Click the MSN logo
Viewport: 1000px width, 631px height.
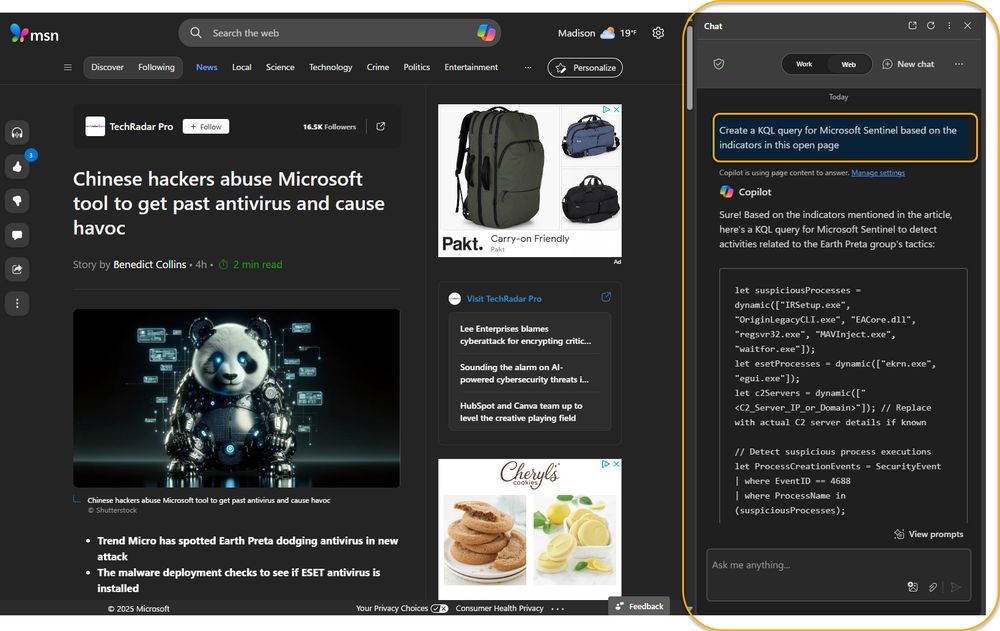[x=34, y=34]
